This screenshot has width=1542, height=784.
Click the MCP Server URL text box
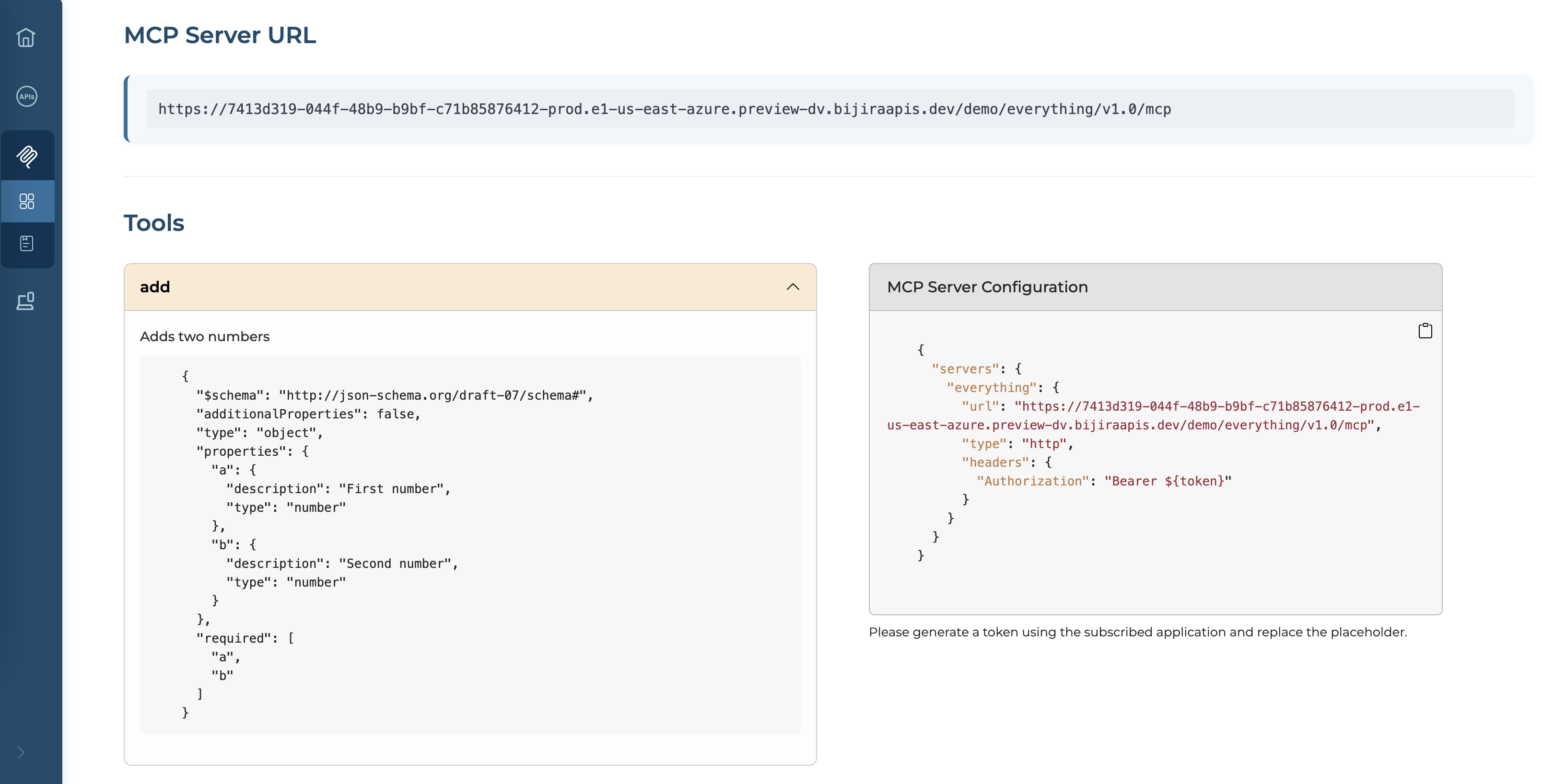click(x=665, y=109)
